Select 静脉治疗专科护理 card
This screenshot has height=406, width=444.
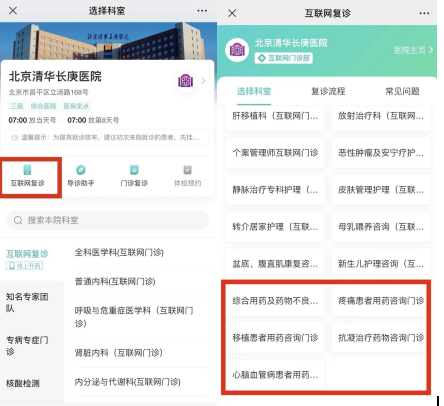tap(275, 190)
